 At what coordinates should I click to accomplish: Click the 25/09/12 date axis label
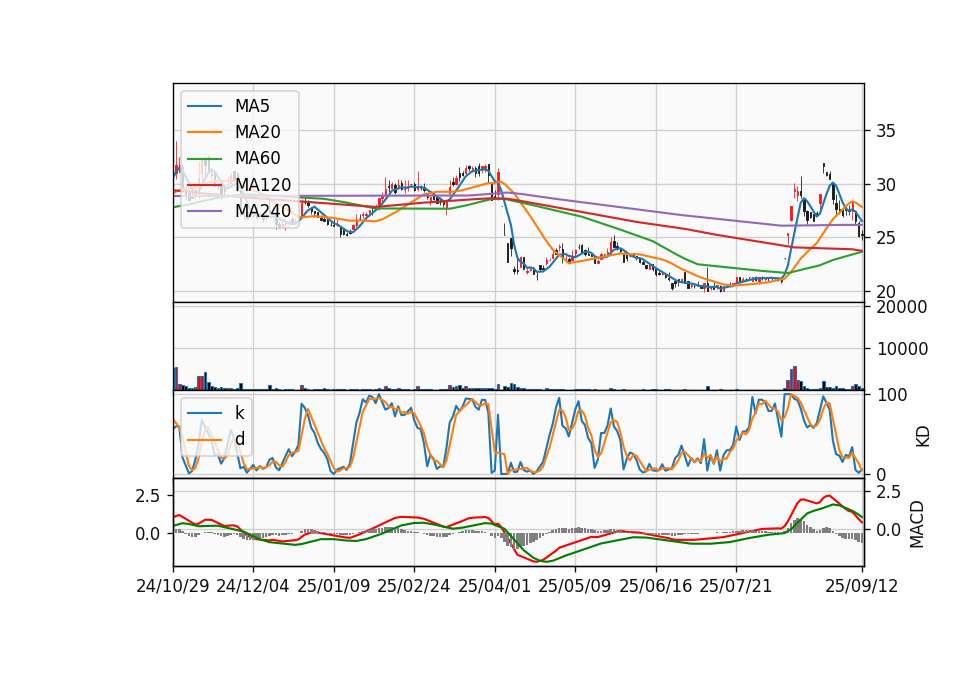[x=862, y=586]
